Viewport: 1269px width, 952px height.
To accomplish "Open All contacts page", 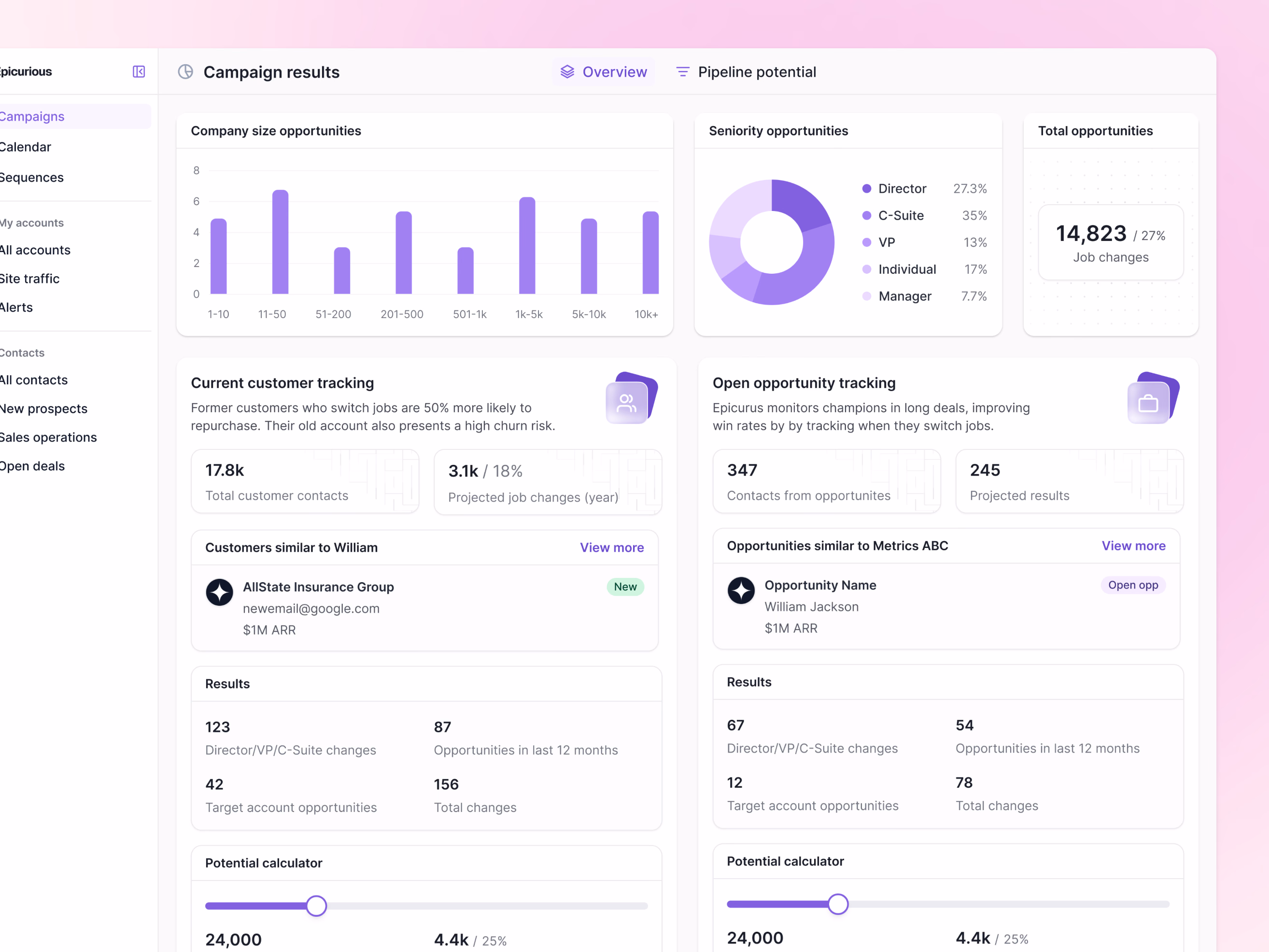I will (x=34, y=380).
